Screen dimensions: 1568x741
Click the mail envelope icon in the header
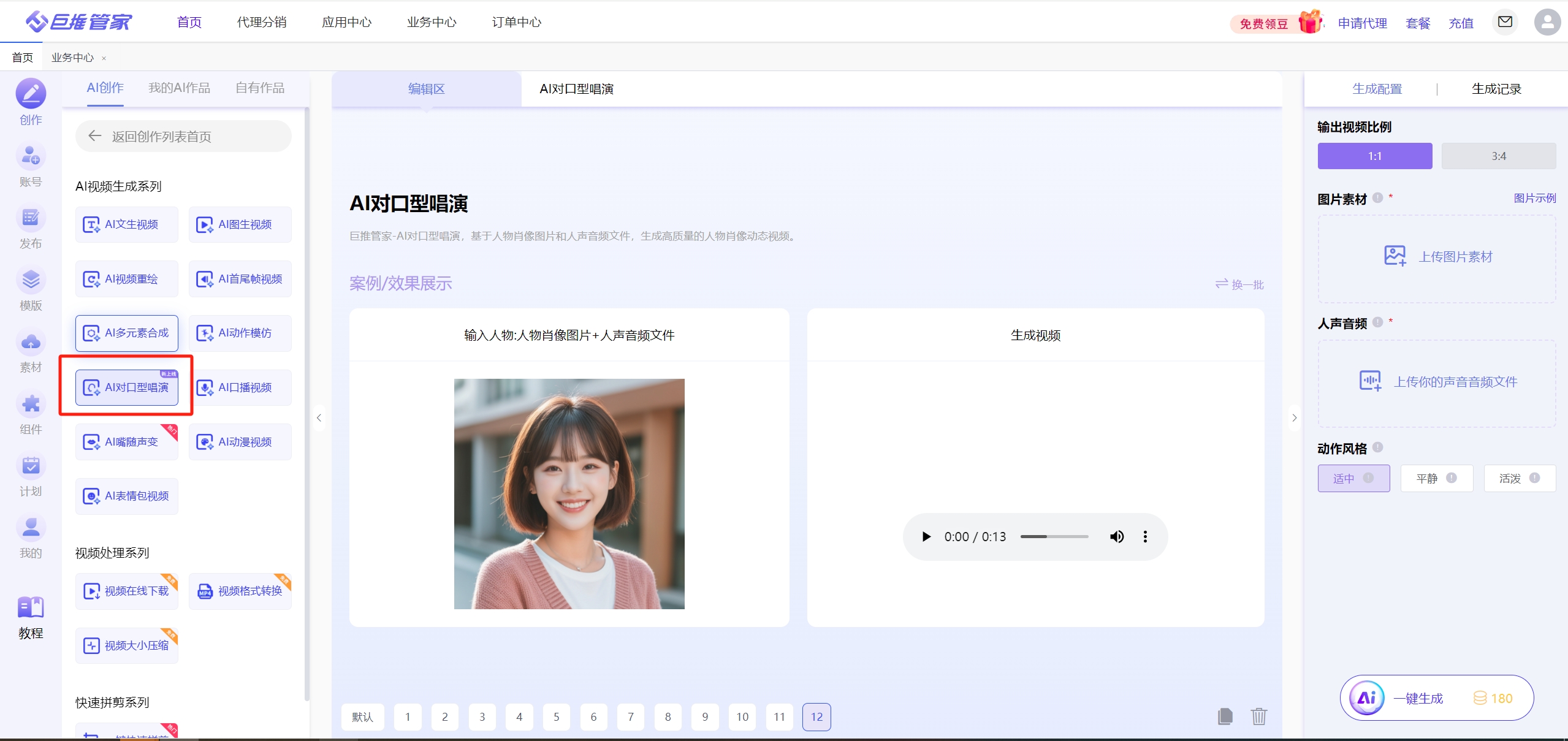(1505, 22)
